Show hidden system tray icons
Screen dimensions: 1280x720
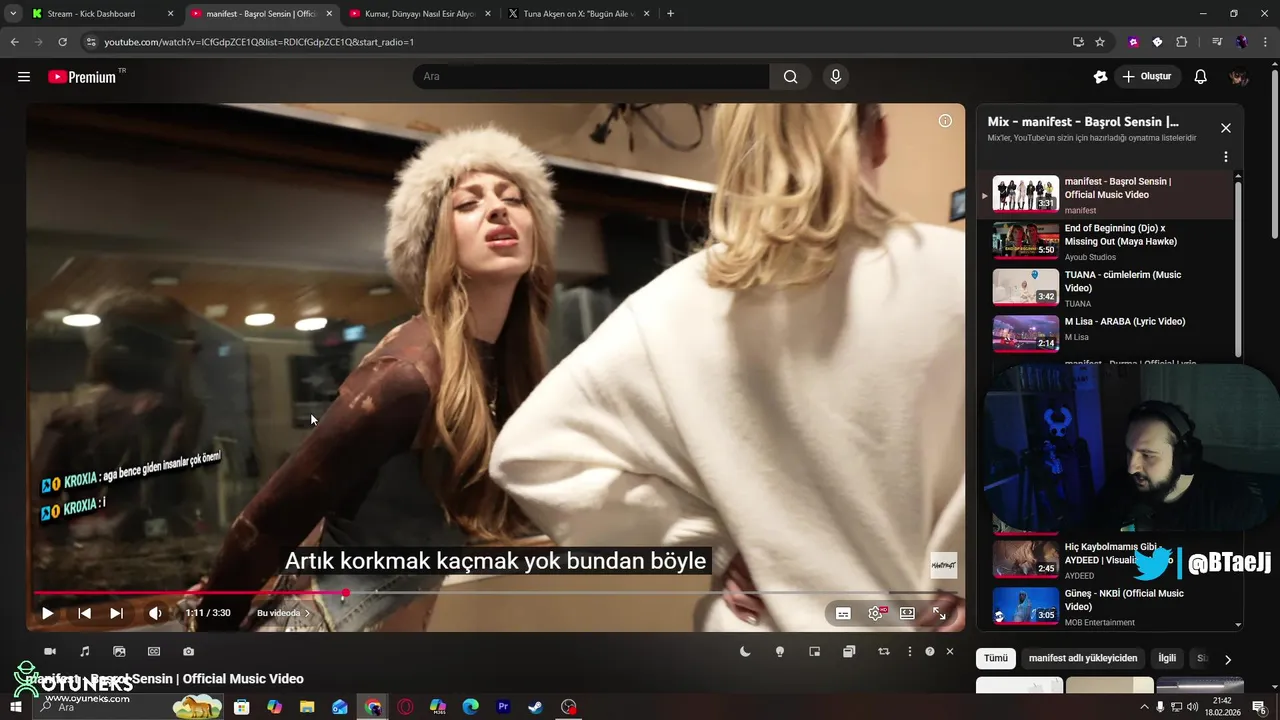click(x=1144, y=707)
